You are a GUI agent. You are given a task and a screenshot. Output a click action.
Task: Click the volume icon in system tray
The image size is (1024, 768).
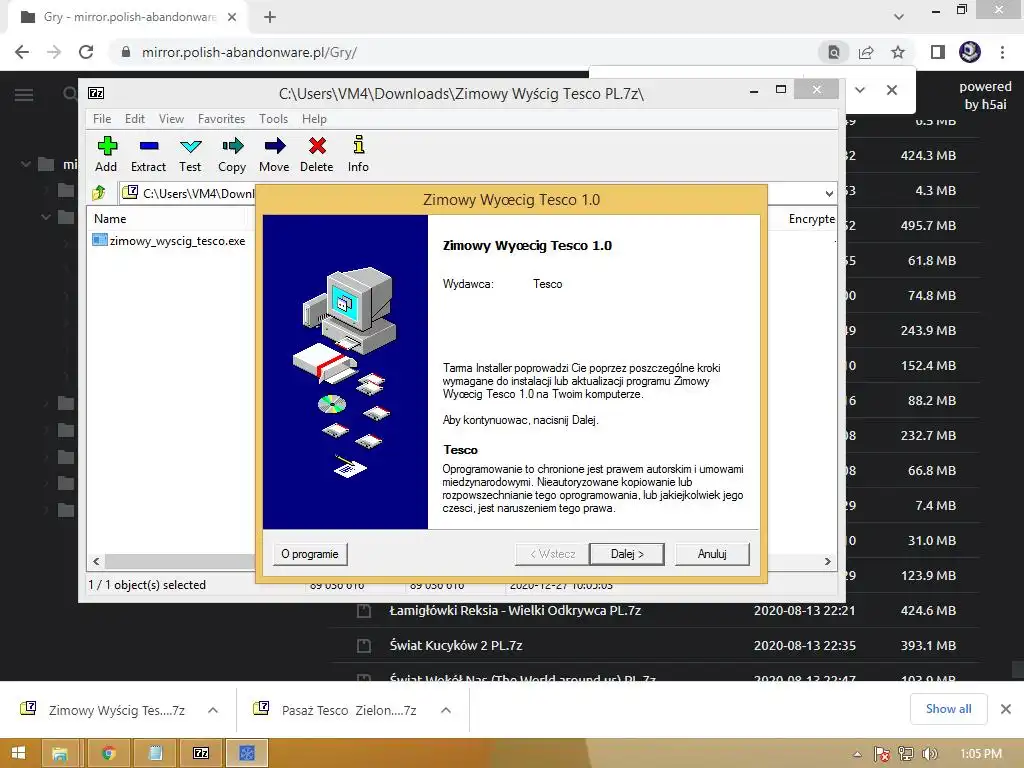[929, 754]
